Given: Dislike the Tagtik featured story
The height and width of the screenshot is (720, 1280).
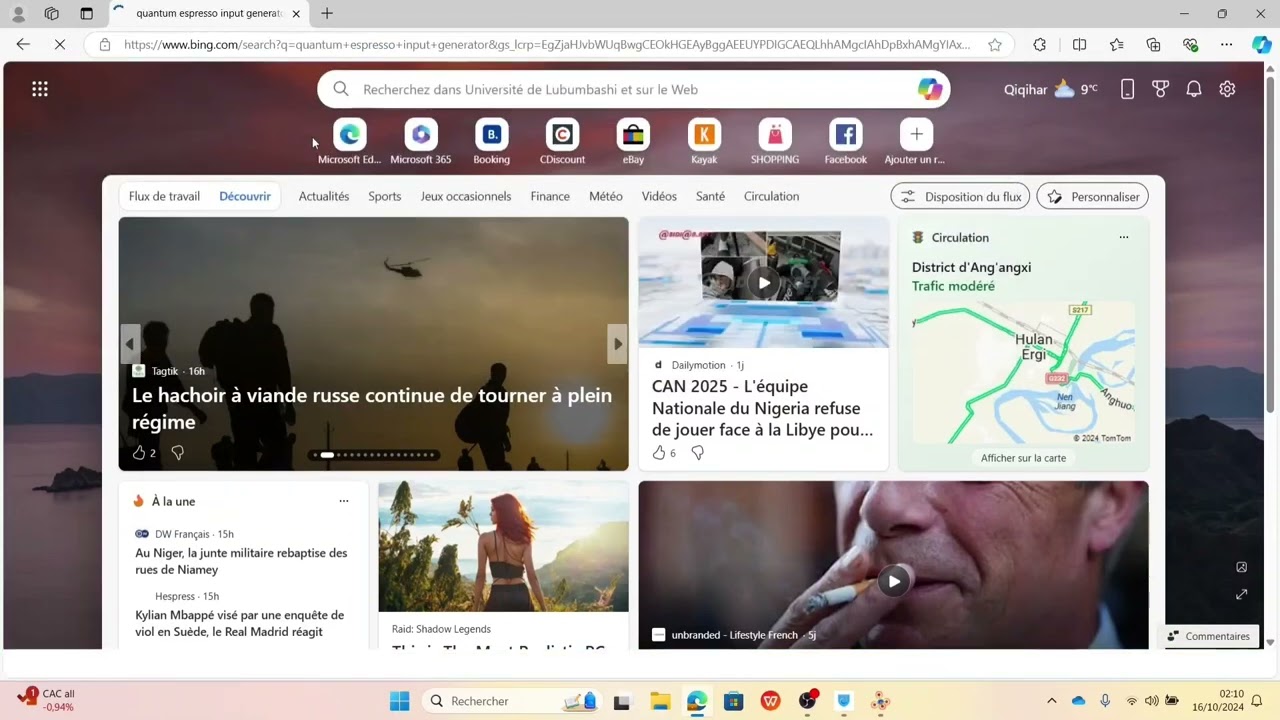Looking at the screenshot, I should click(177, 453).
